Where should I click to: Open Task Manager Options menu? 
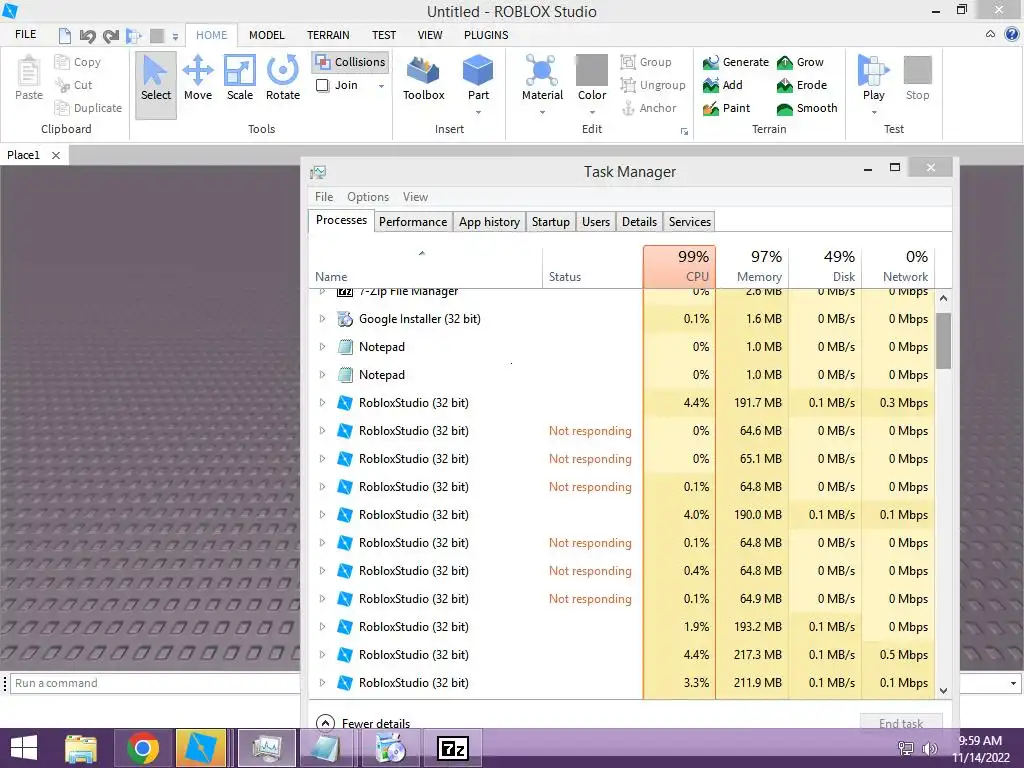(368, 197)
